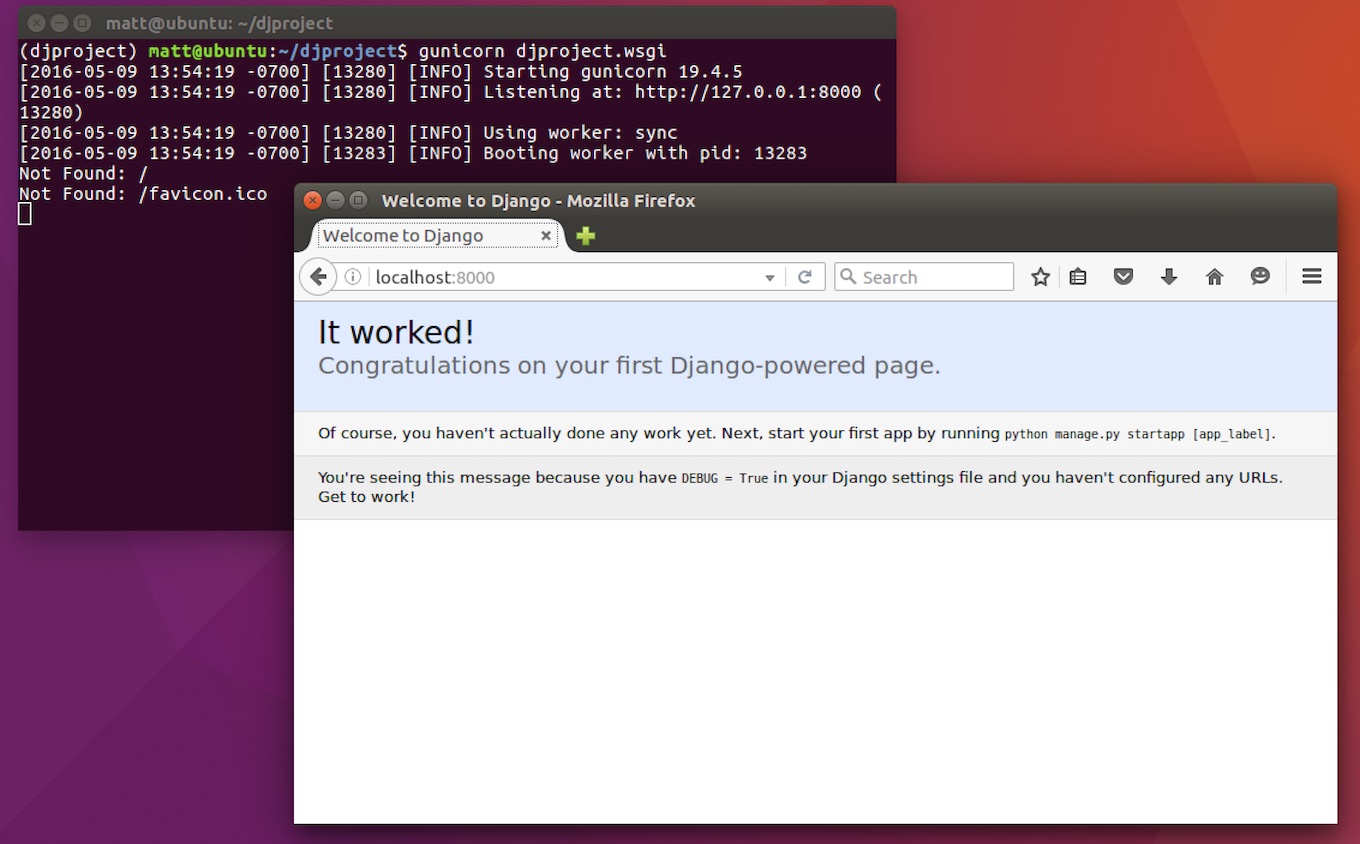This screenshot has width=1360, height=844.
Task: Click the Firefox back arrow button
Action: (318, 277)
